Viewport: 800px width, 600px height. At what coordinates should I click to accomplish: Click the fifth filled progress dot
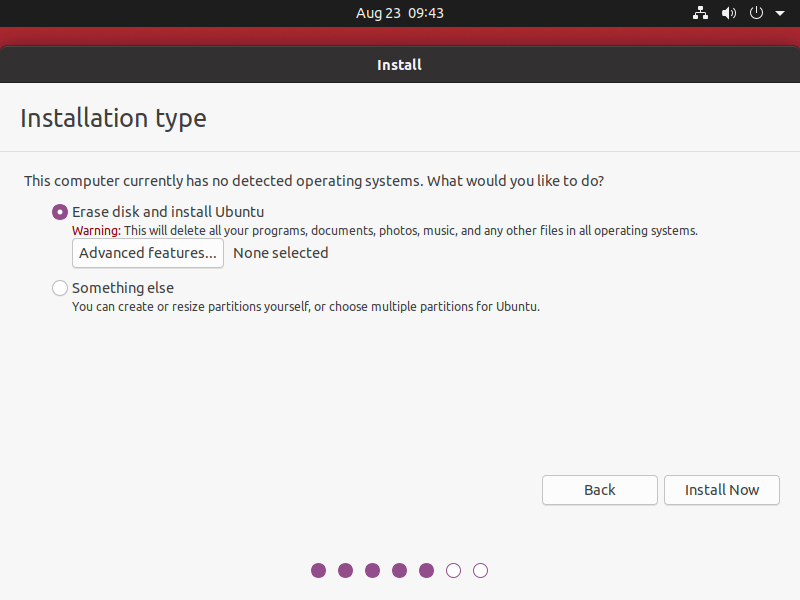click(427, 570)
